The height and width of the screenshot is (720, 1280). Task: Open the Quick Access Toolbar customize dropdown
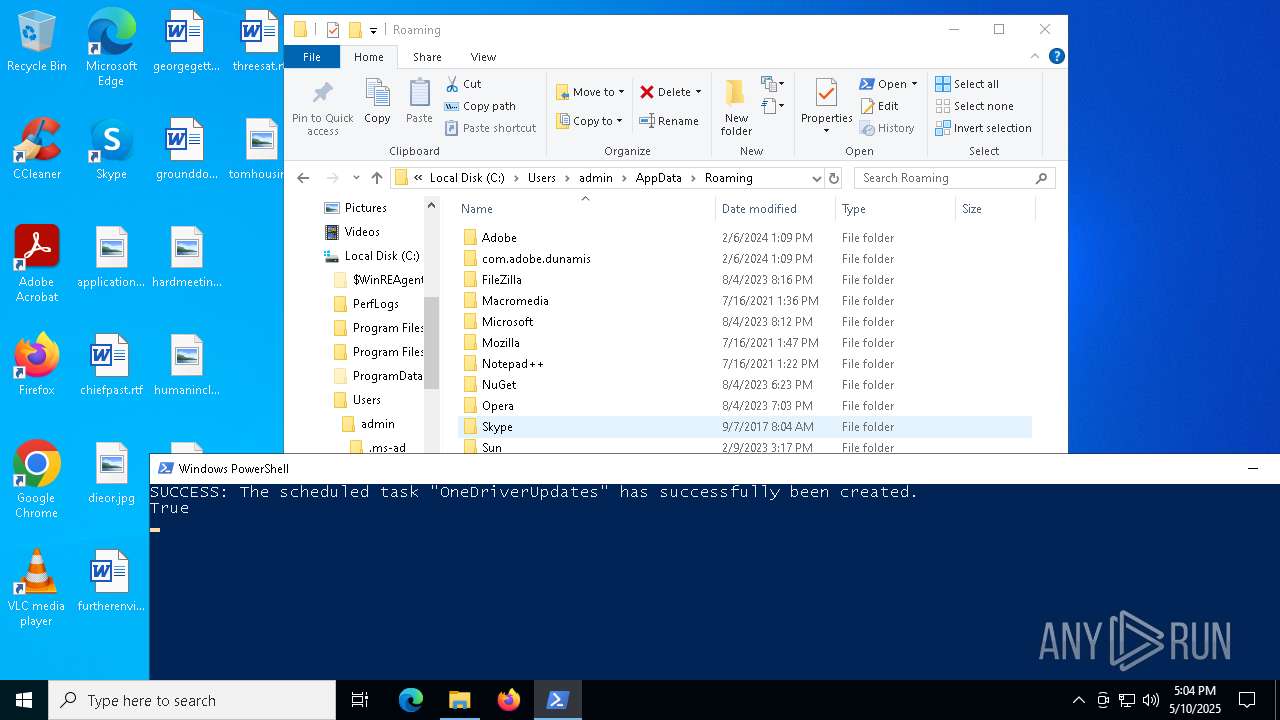[x=373, y=31]
